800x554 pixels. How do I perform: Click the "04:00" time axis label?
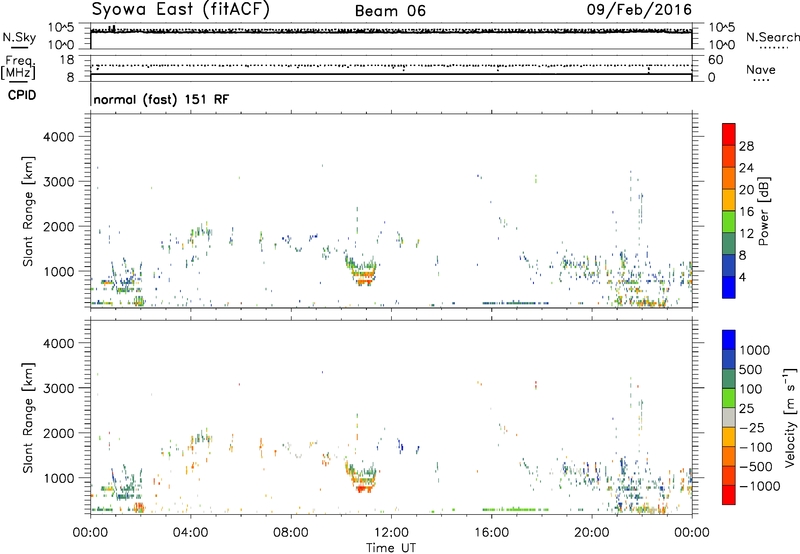coord(190,533)
